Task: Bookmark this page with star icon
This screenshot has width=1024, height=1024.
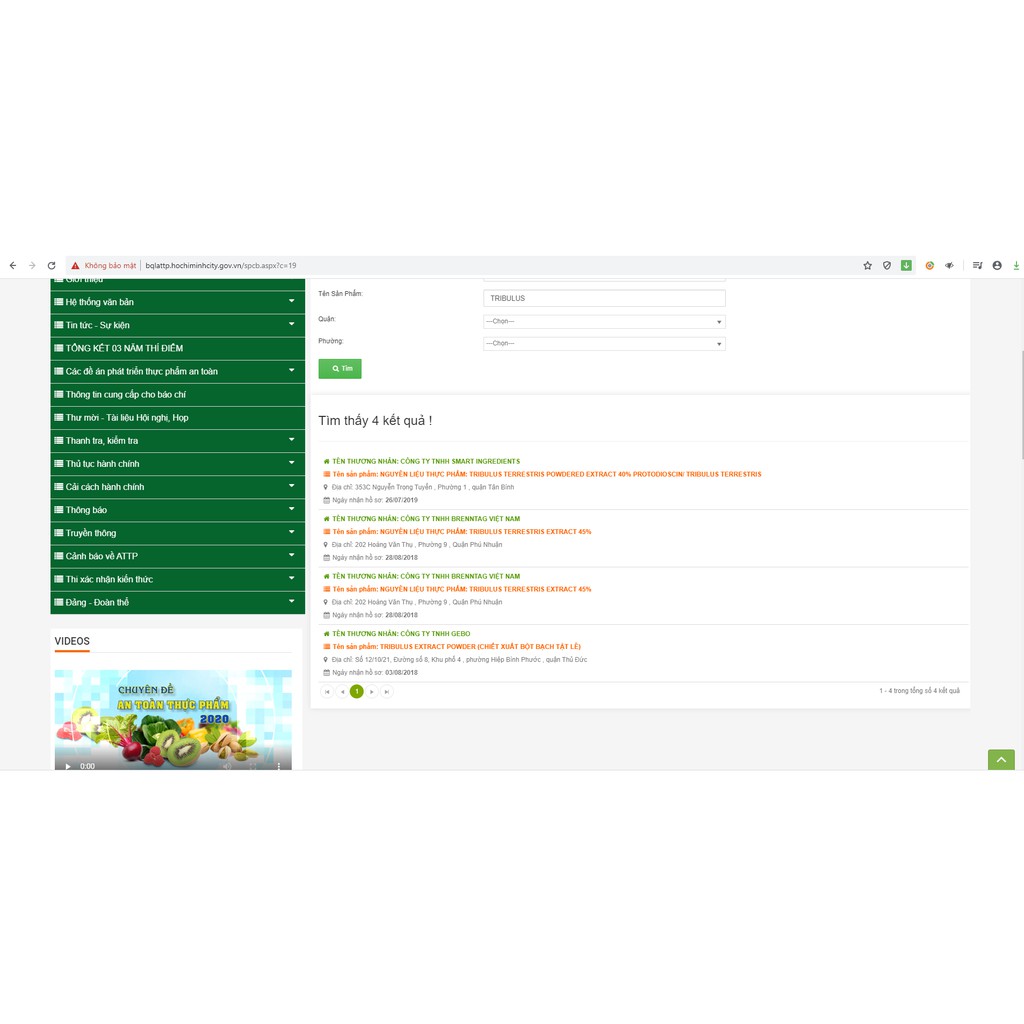Action: pyautogui.click(x=867, y=266)
